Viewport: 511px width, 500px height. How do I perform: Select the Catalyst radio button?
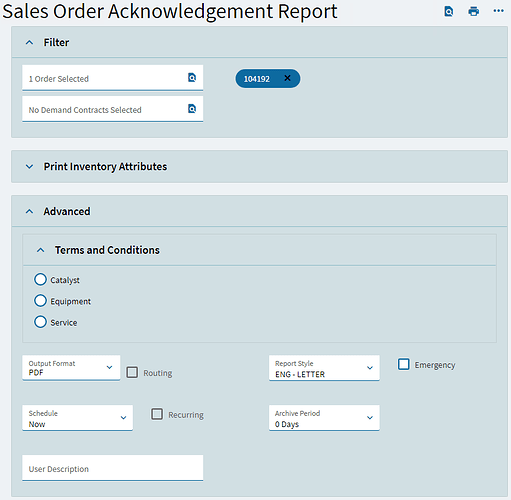(x=40, y=279)
